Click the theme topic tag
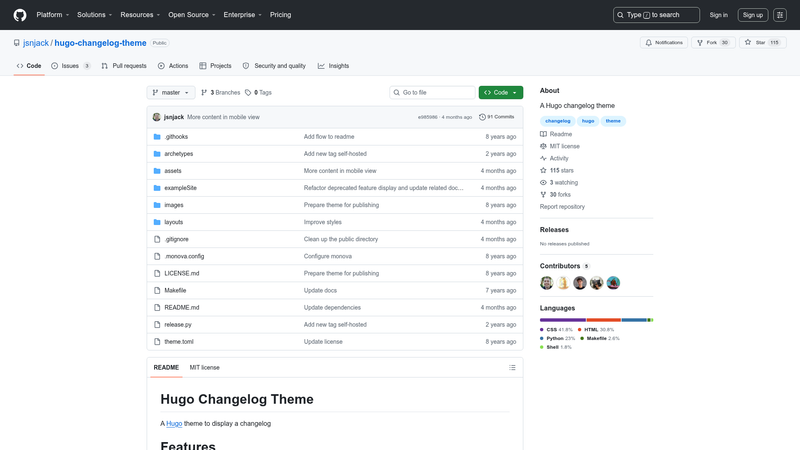 [x=613, y=121]
